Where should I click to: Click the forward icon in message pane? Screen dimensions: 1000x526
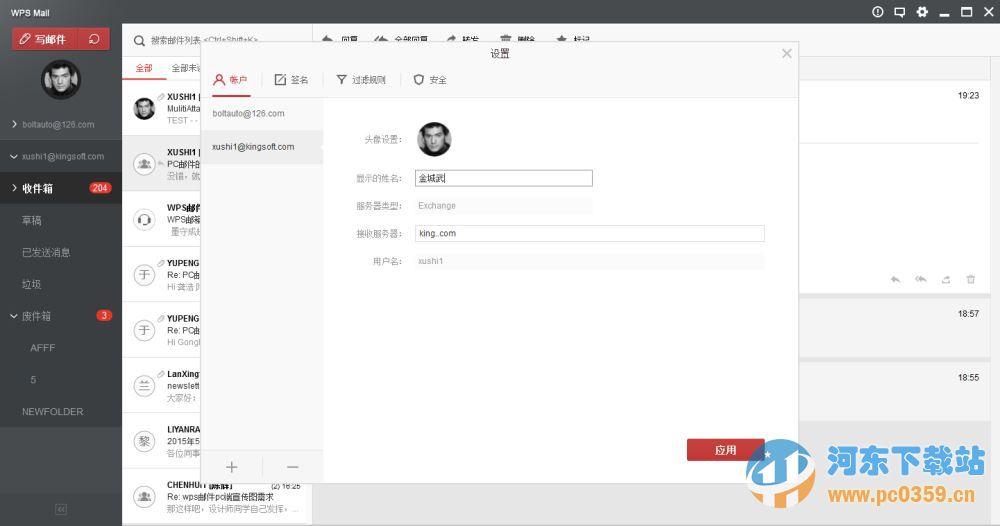point(946,279)
